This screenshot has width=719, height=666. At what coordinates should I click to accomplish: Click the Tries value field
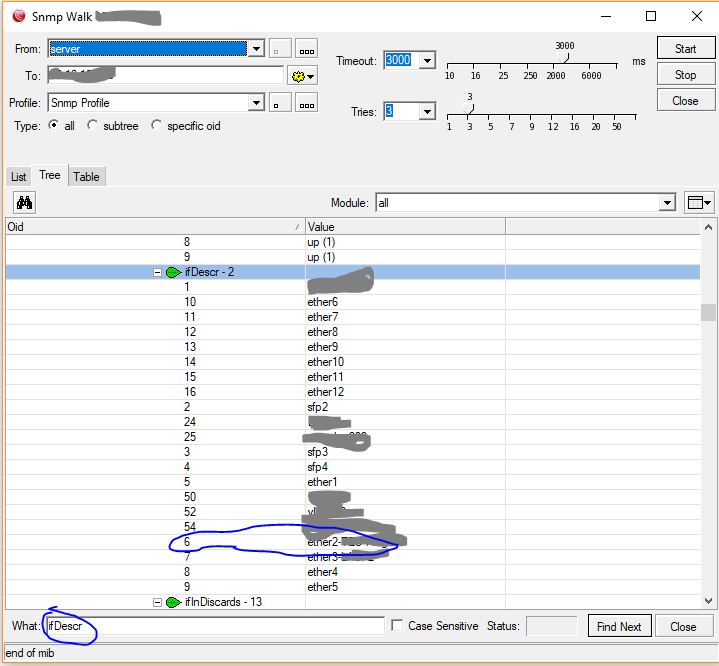(x=401, y=111)
